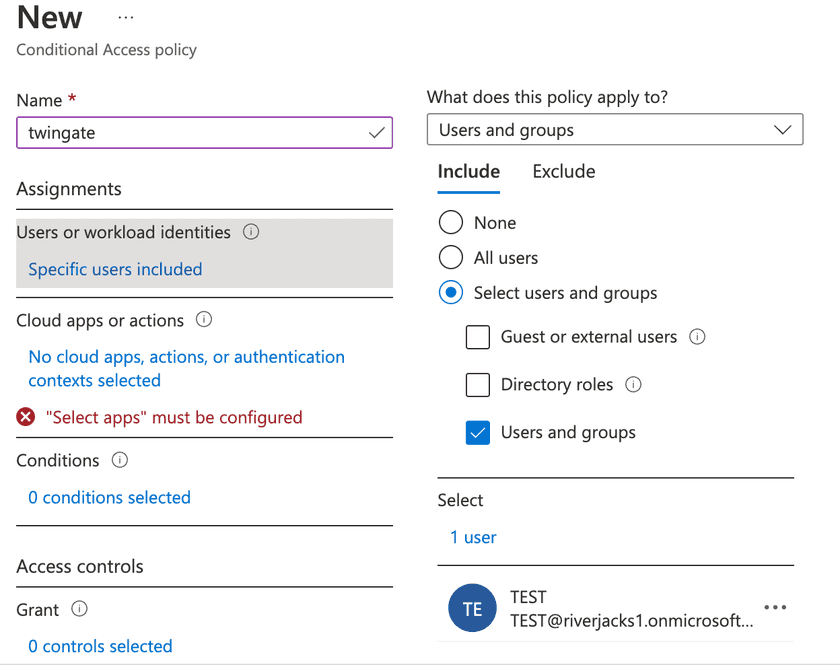Viewport: 840px width, 665px height.
Task: Select the All users radio option
Action: (451, 257)
